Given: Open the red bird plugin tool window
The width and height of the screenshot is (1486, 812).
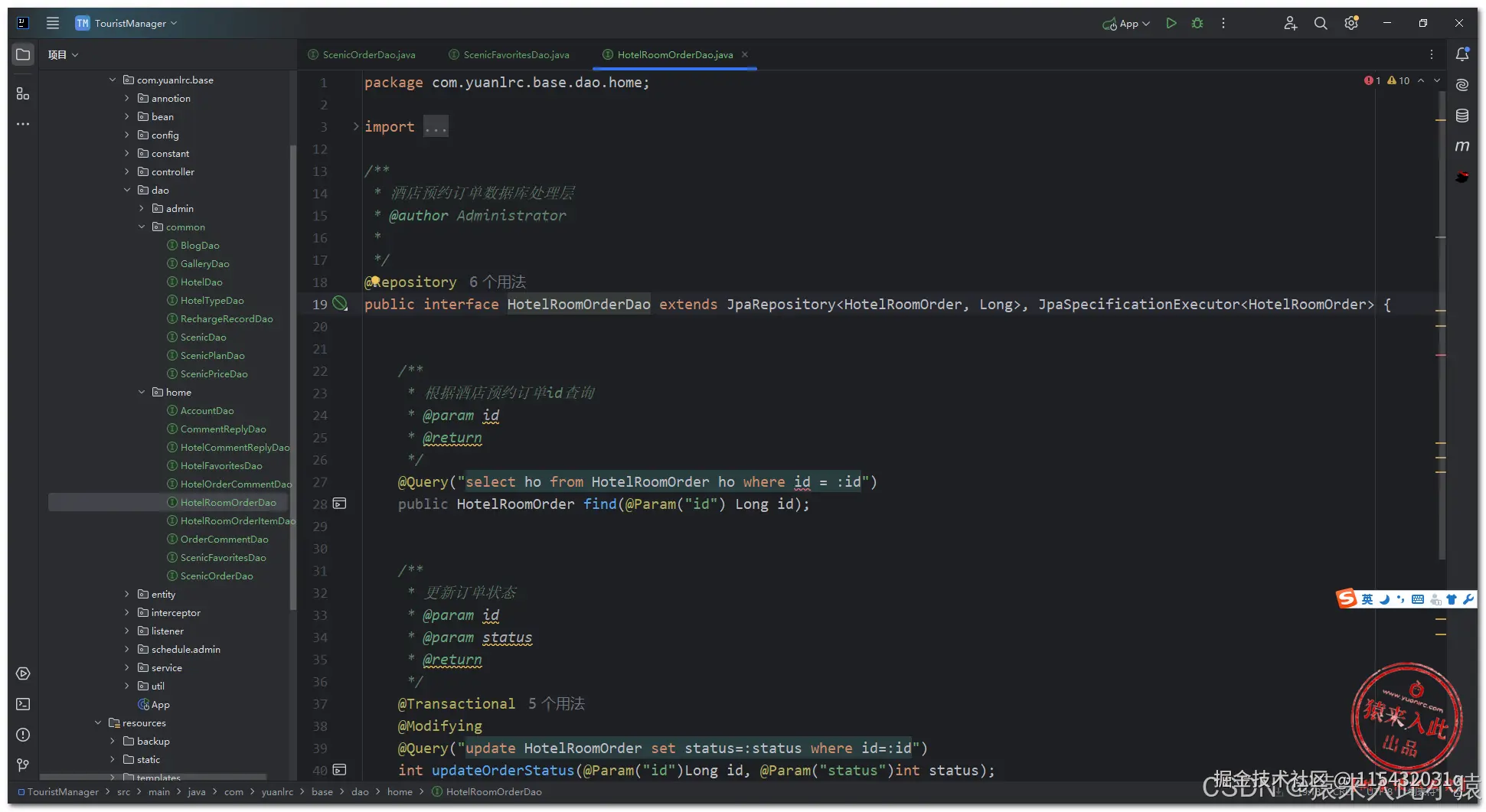Looking at the screenshot, I should pyautogui.click(x=1462, y=177).
